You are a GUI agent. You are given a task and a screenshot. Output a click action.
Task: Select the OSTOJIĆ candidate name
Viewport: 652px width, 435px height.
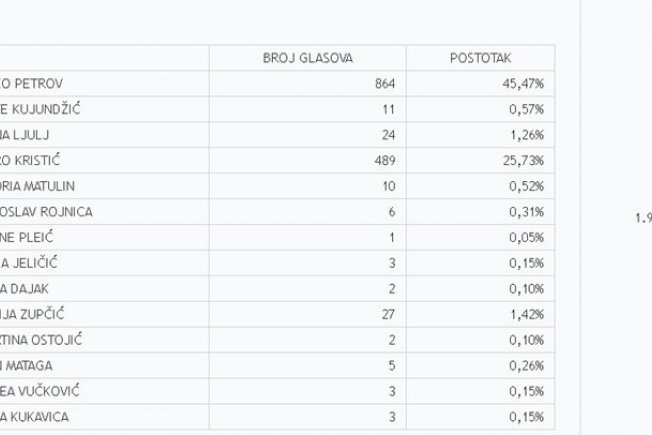(41, 340)
